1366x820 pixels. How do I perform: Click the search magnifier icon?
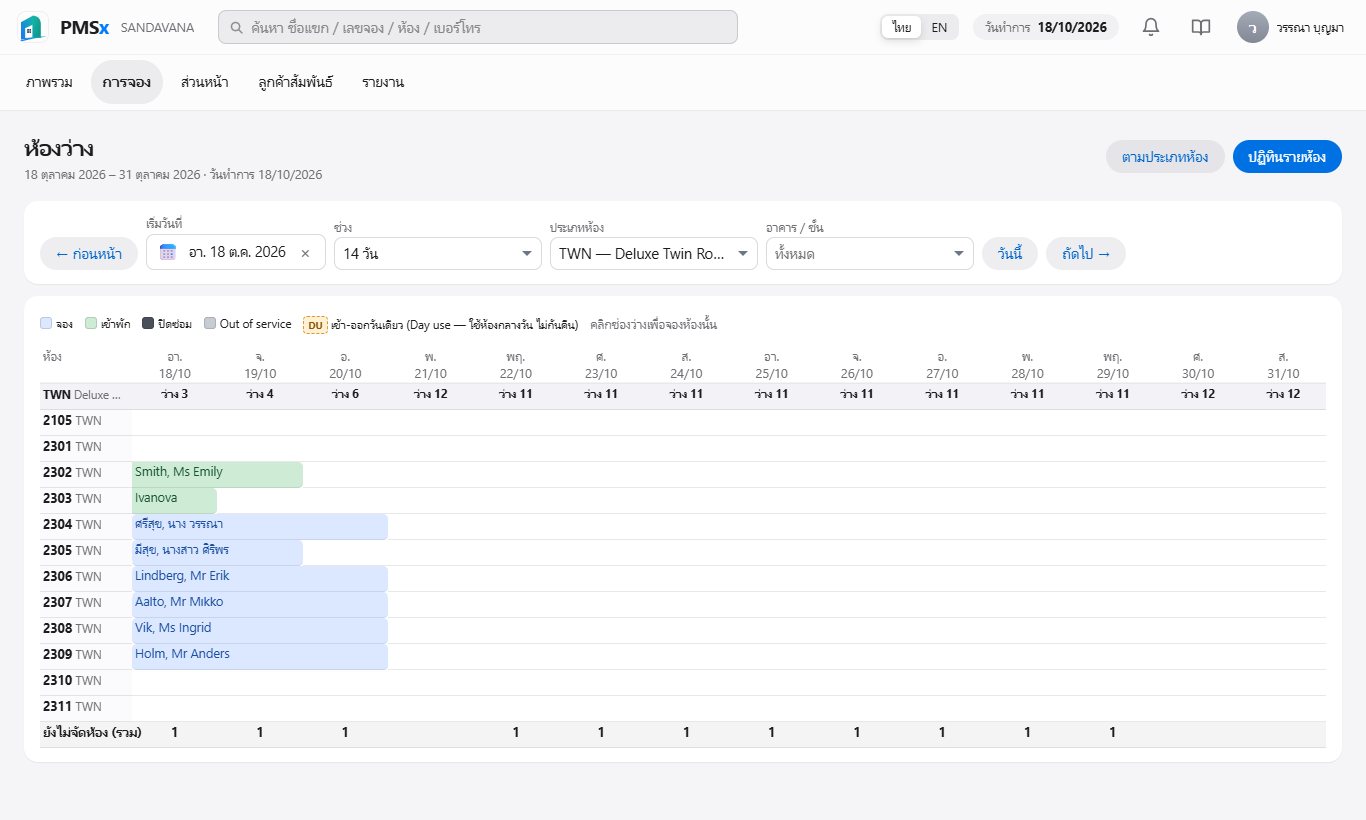pos(237,28)
